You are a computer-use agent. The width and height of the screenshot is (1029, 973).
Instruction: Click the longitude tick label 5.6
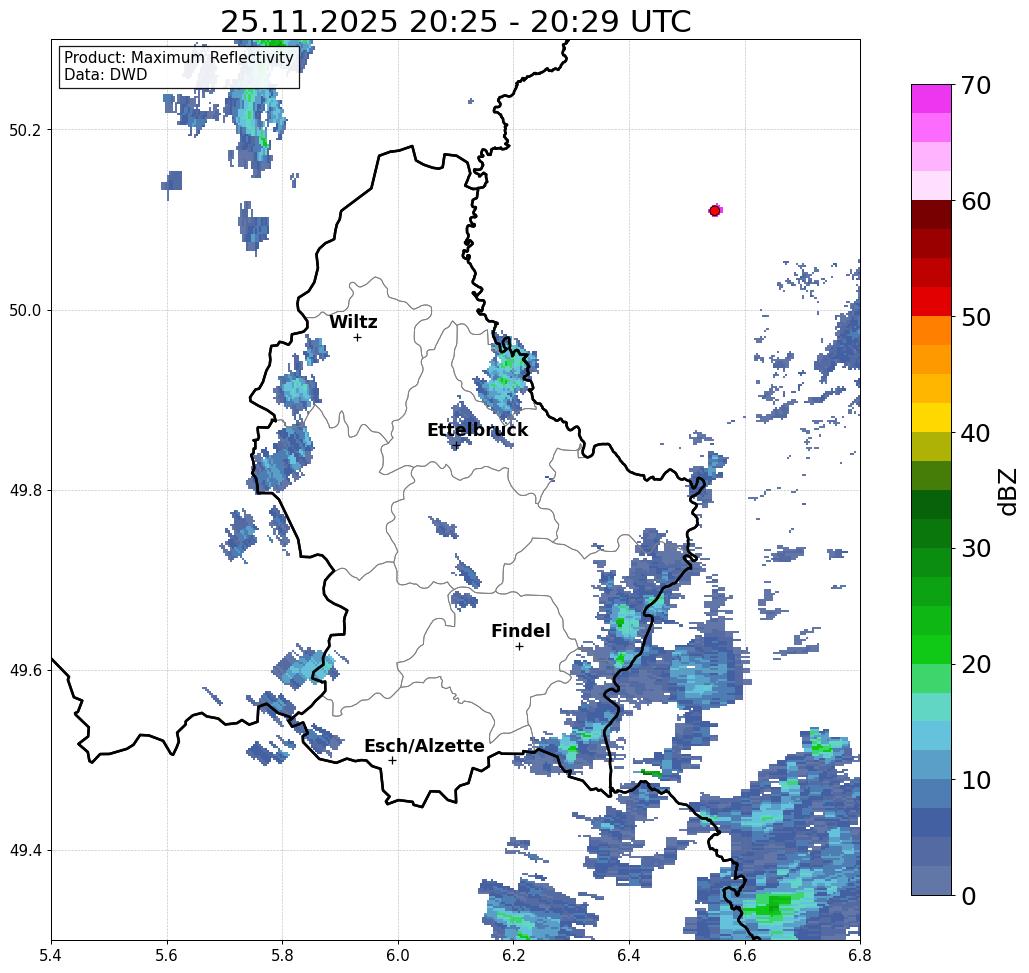point(167,955)
